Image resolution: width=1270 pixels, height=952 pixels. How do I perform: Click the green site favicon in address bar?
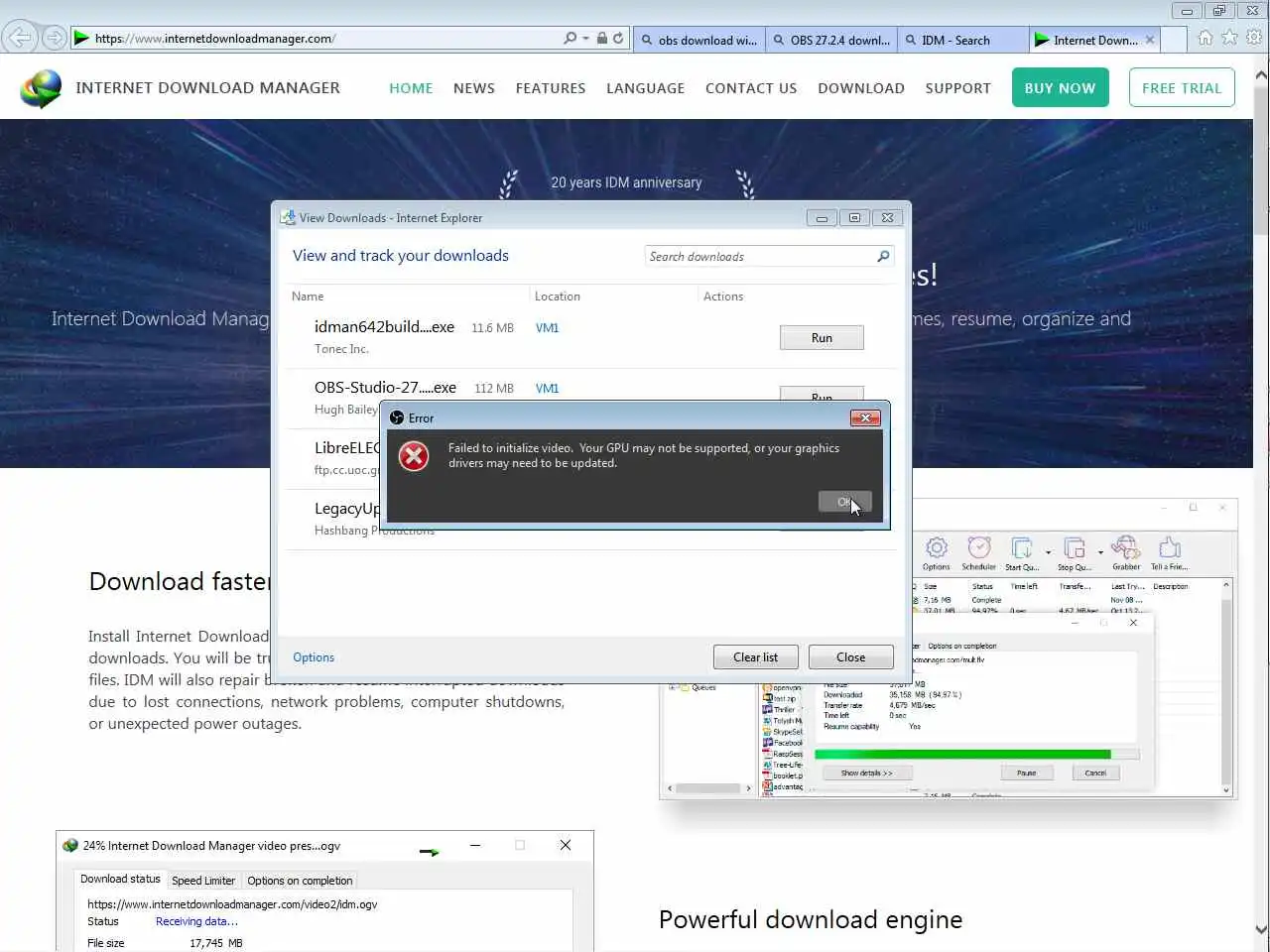point(81,39)
